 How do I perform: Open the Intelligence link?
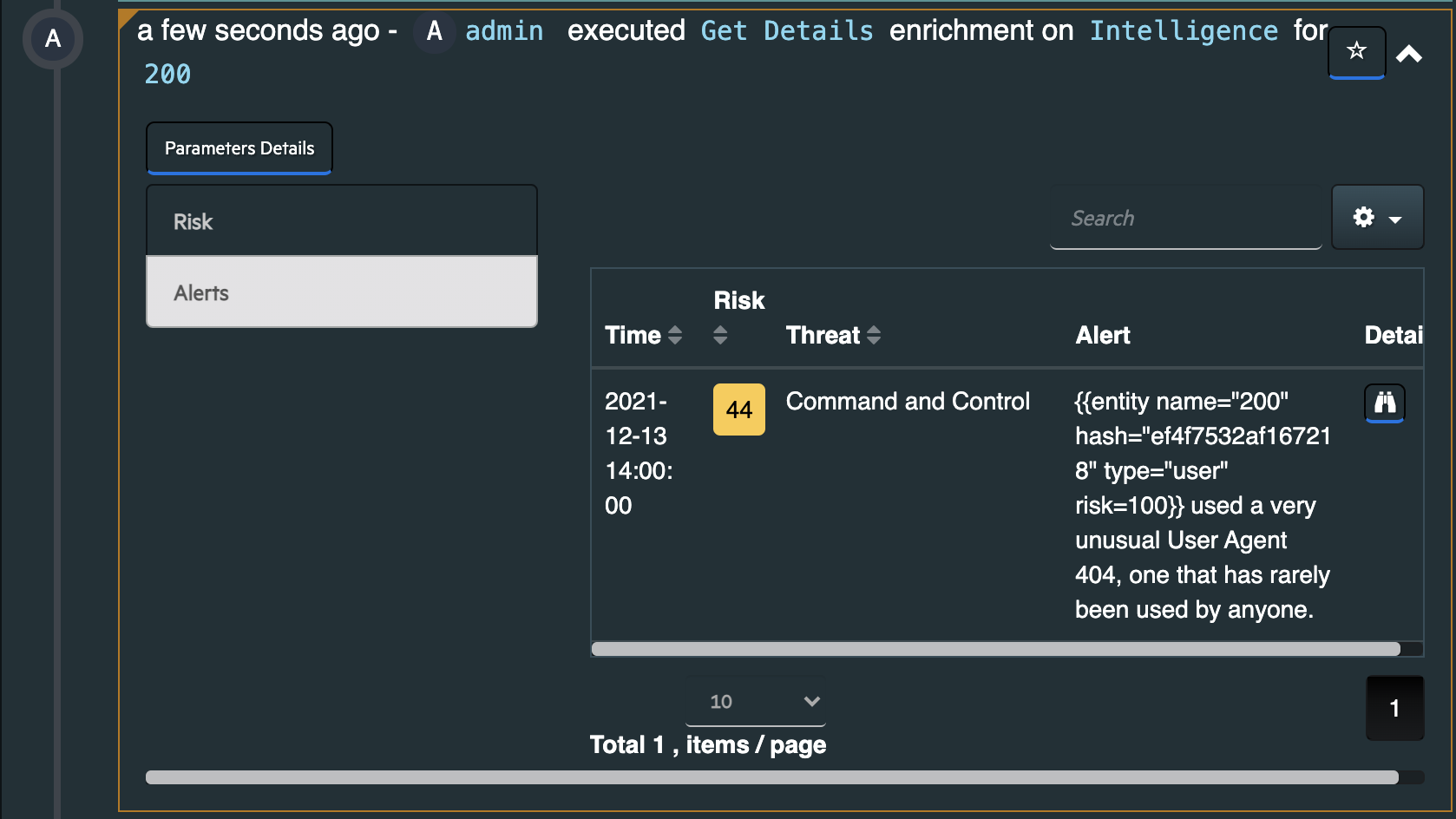coord(1184,31)
